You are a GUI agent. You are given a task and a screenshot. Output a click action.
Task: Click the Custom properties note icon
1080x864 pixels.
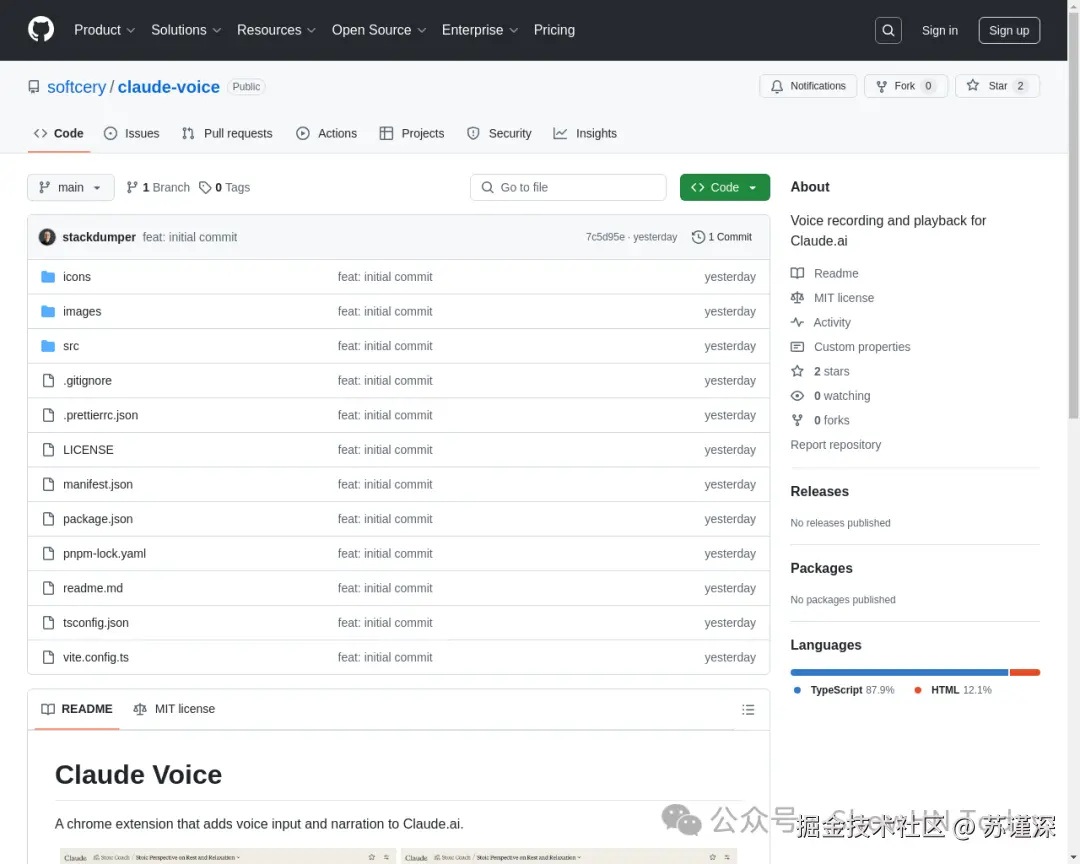pyautogui.click(x=797, y=347)
